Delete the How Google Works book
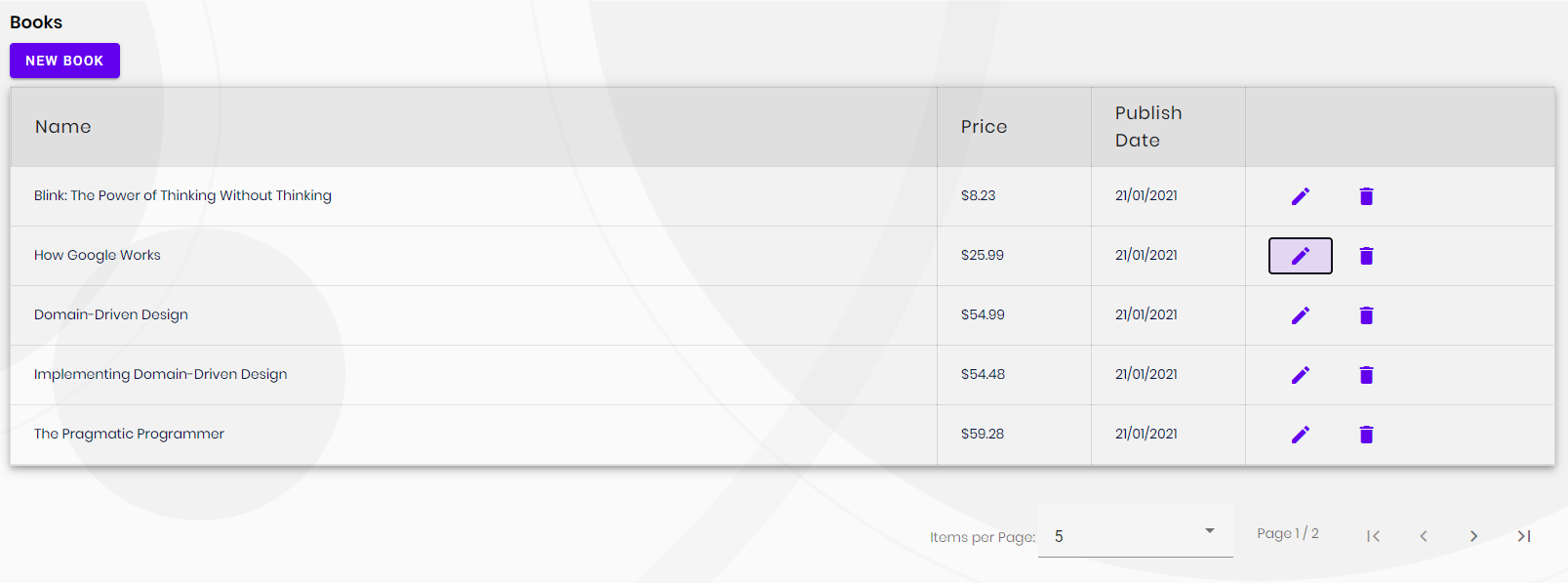 click(1366, 256)
